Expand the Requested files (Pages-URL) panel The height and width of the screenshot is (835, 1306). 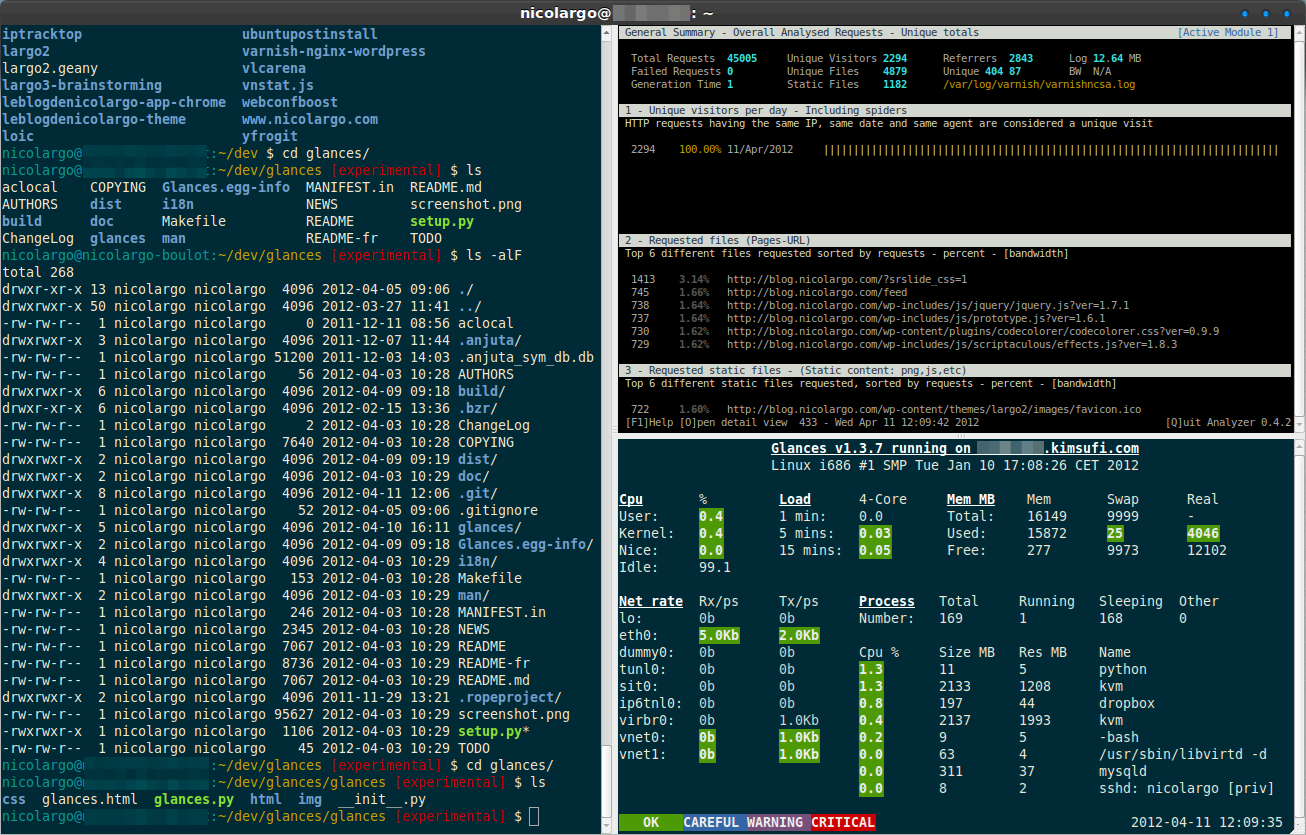(716, 240)
